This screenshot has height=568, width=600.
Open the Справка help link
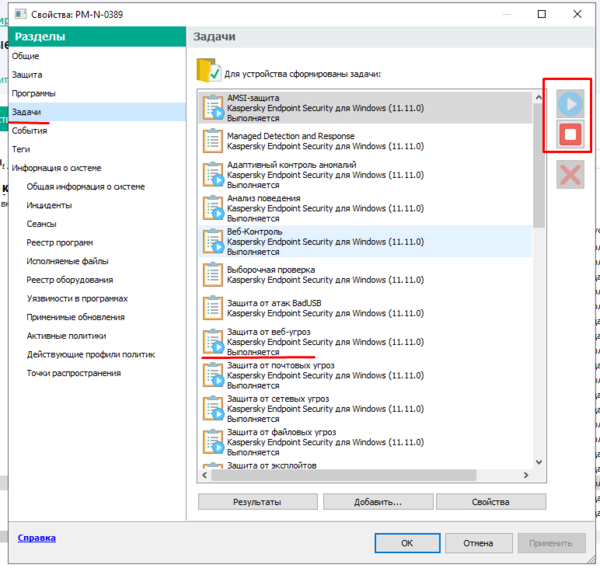click(37, 538)
